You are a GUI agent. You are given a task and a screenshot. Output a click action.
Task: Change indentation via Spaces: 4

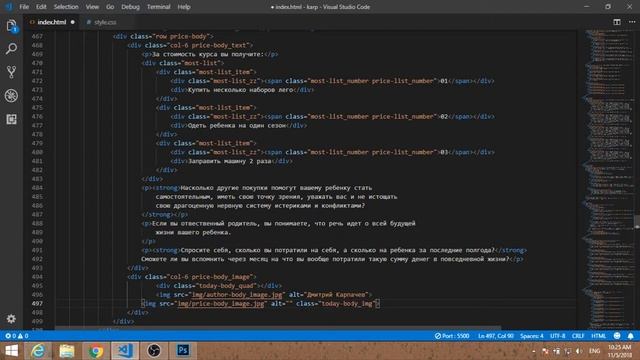tap(532, 336)
